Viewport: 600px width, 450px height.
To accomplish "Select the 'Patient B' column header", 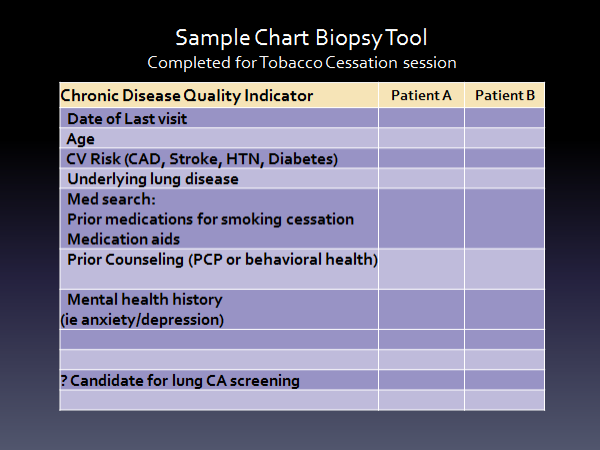I will coord(505,95).
